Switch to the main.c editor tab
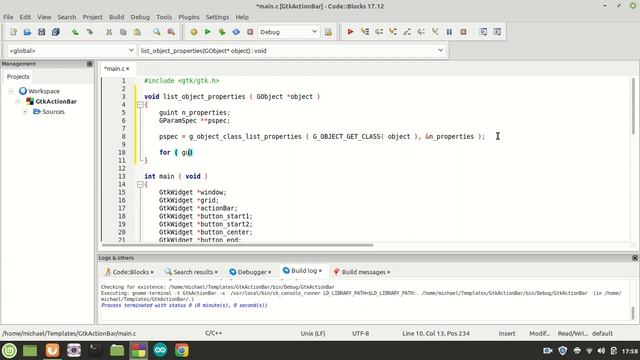 pos(117,69)
